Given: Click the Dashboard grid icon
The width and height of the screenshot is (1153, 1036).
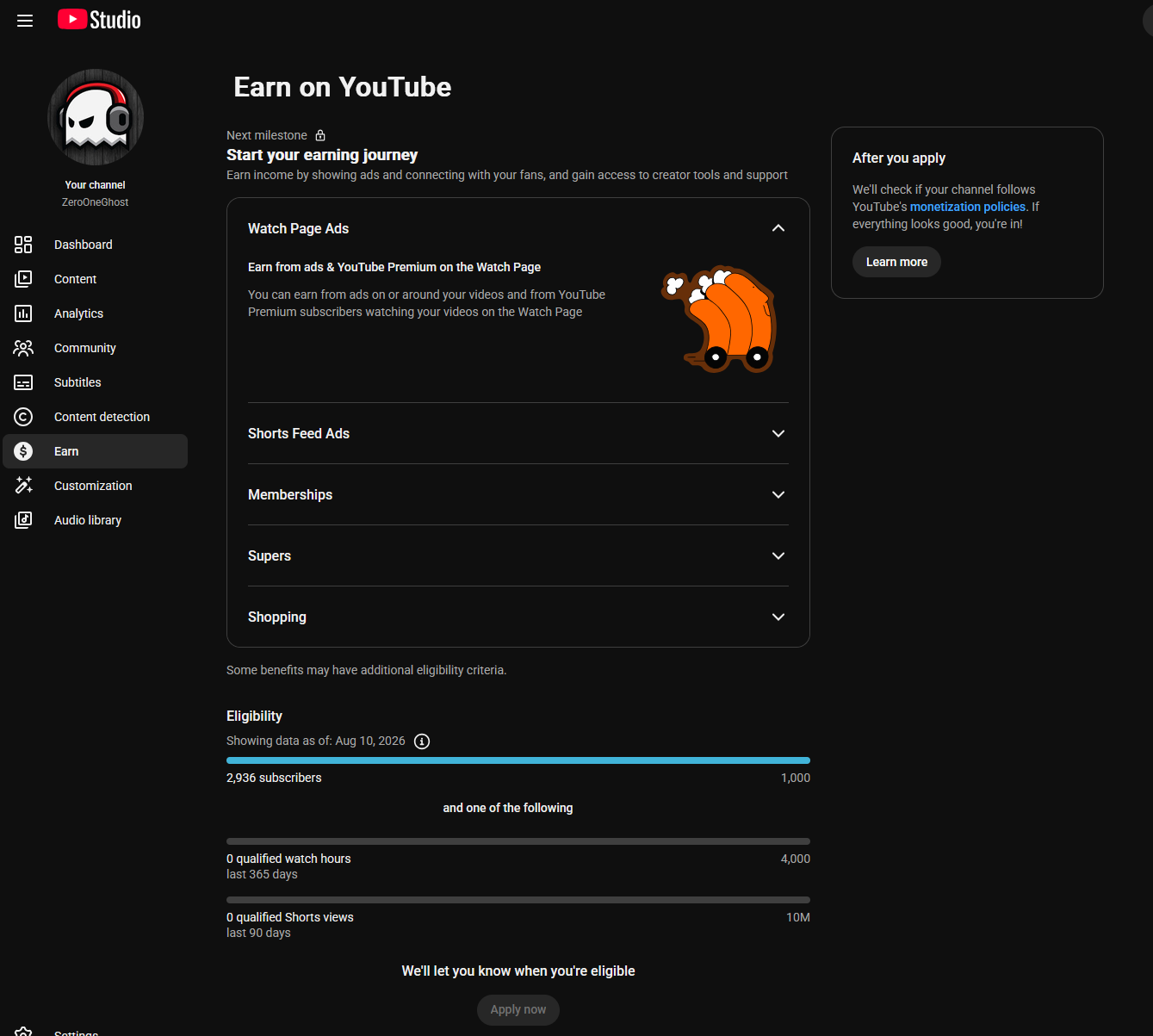Looking at the screenshot, I should click(23, 245).
